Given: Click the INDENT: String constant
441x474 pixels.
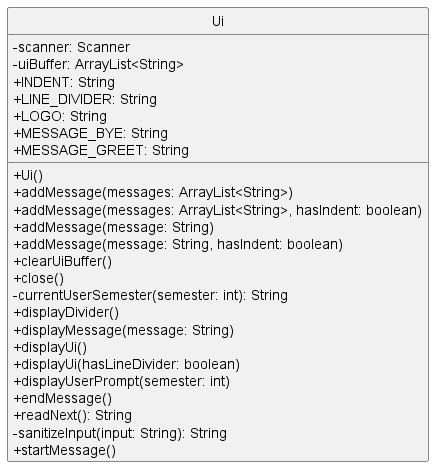Looking at the screenshot, I should tap(64, 82).
